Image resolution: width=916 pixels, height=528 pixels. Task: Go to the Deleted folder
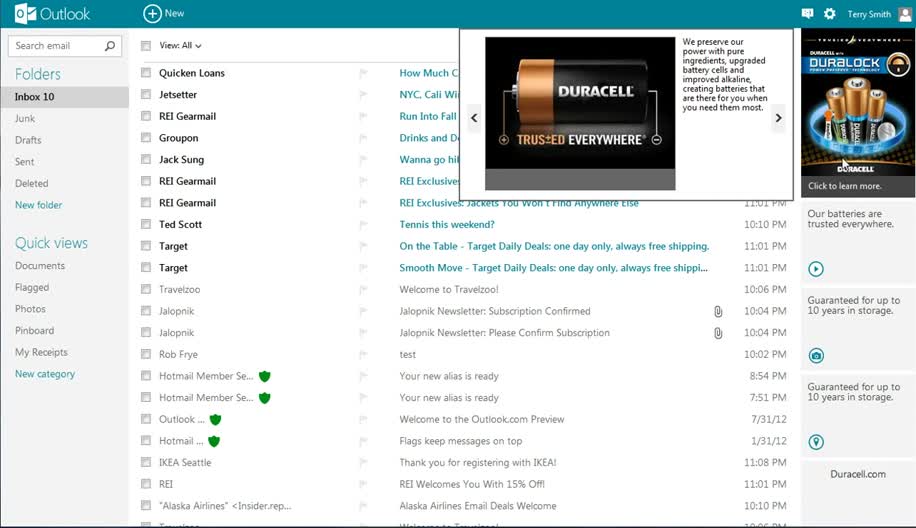32,183
